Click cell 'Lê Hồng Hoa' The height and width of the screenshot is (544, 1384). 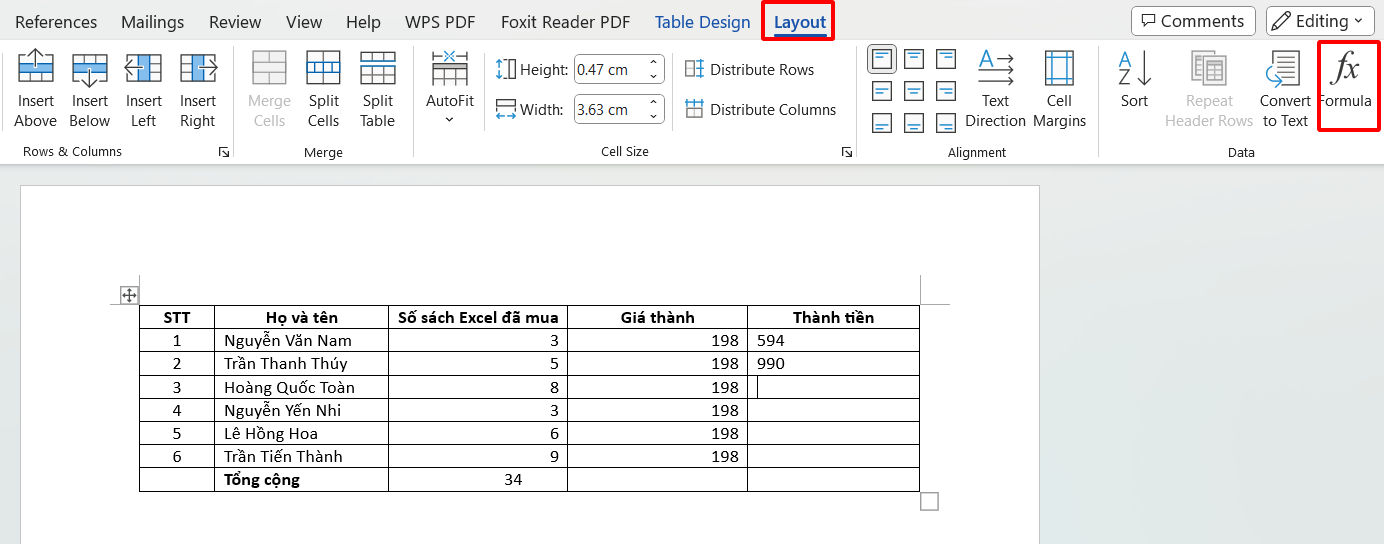pyautogui.click(x=301, y=433)
